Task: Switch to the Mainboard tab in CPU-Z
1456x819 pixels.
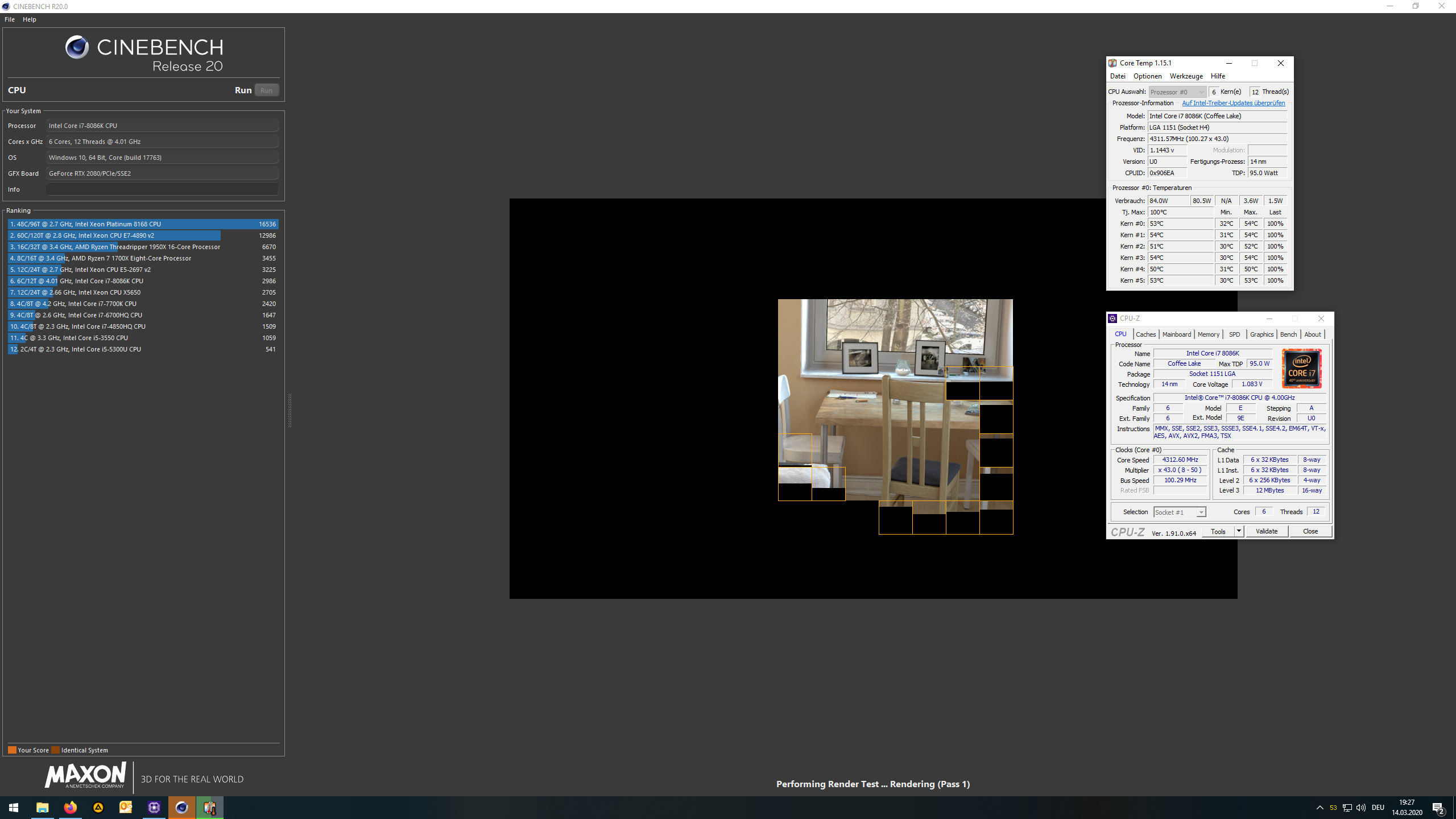Action: point(1176,334)
